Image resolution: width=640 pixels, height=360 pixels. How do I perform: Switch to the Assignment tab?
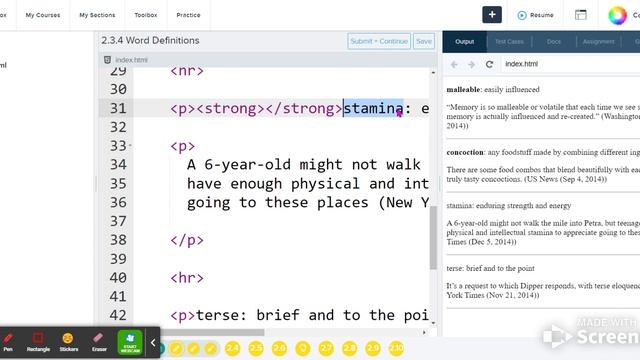click(598, 42)
